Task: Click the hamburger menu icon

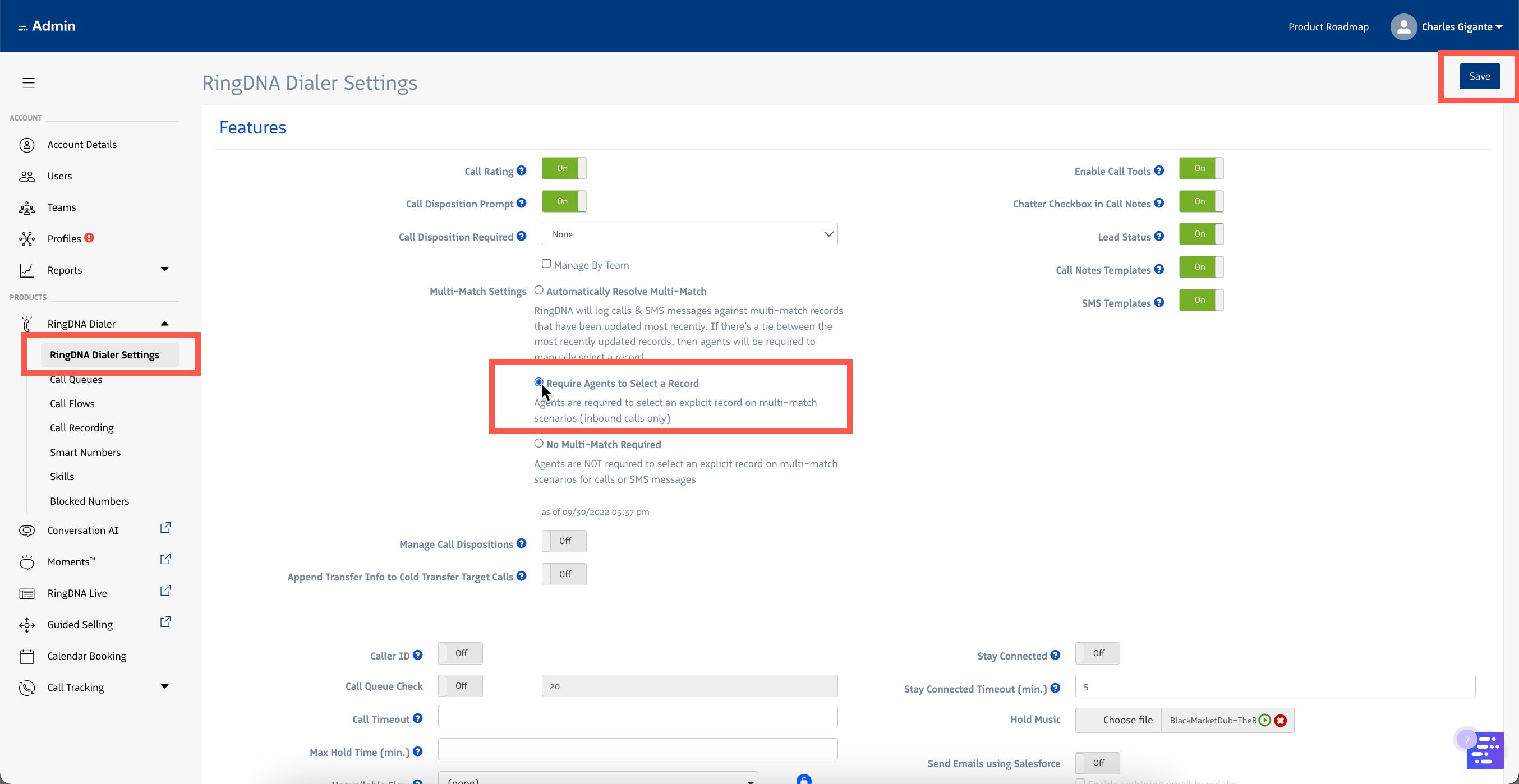Action: click(x=28, y=82)
